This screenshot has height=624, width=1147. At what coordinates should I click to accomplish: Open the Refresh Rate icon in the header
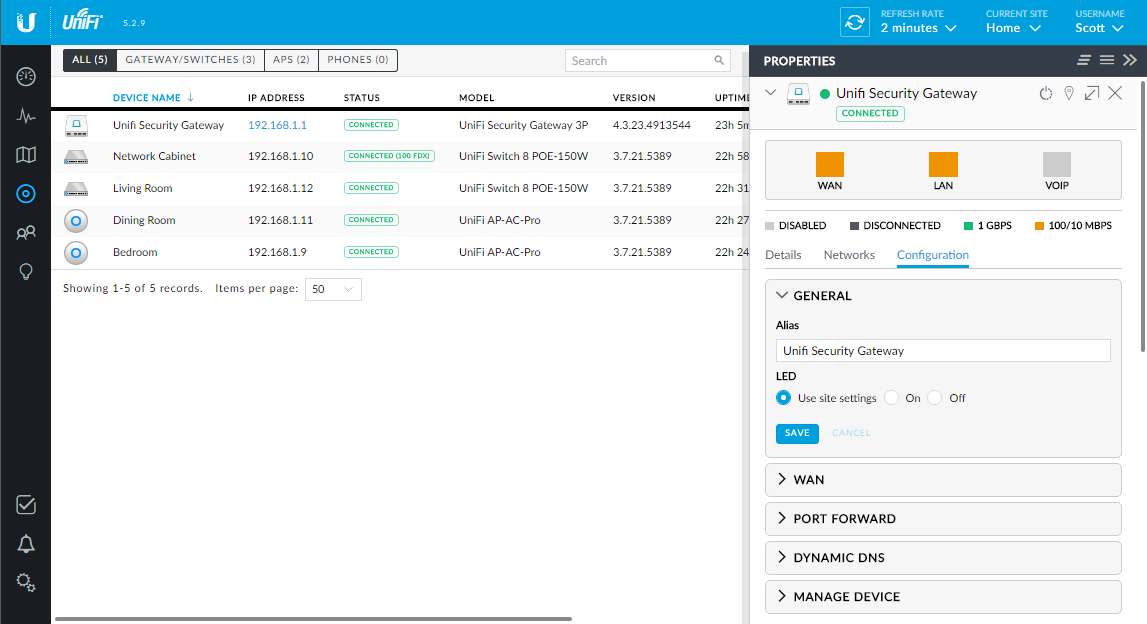point(854,21)
